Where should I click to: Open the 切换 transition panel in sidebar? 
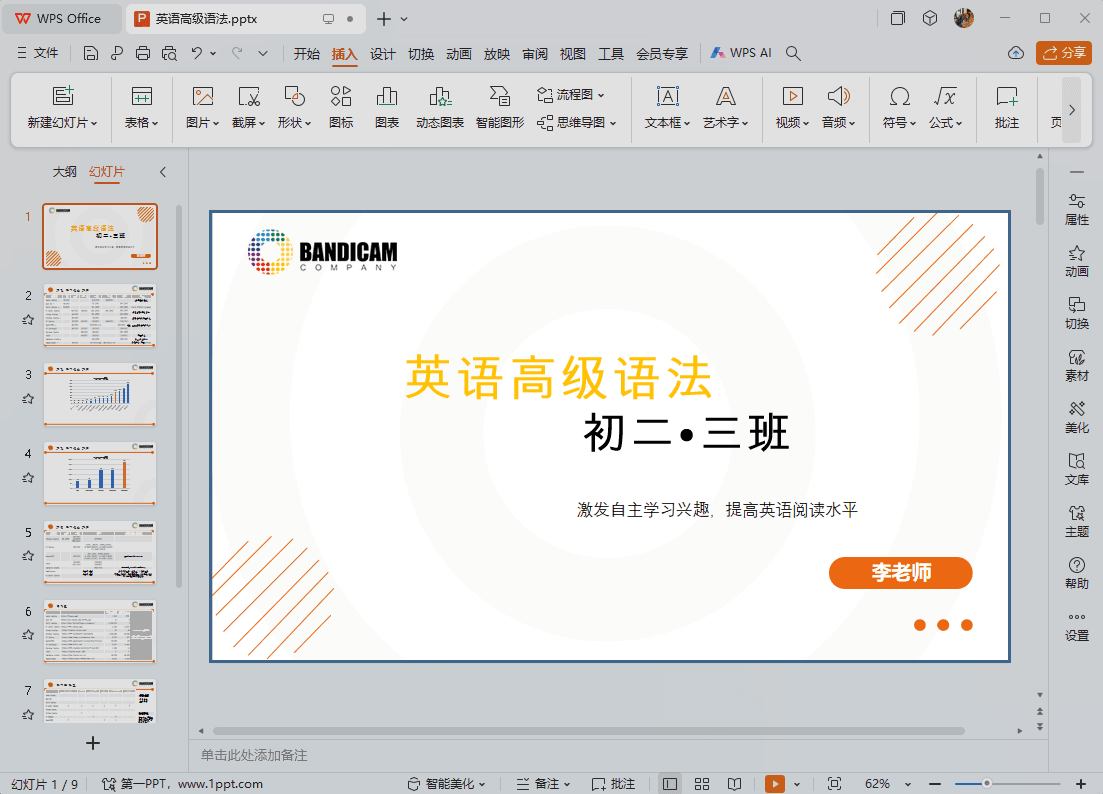coord(1077,314)
